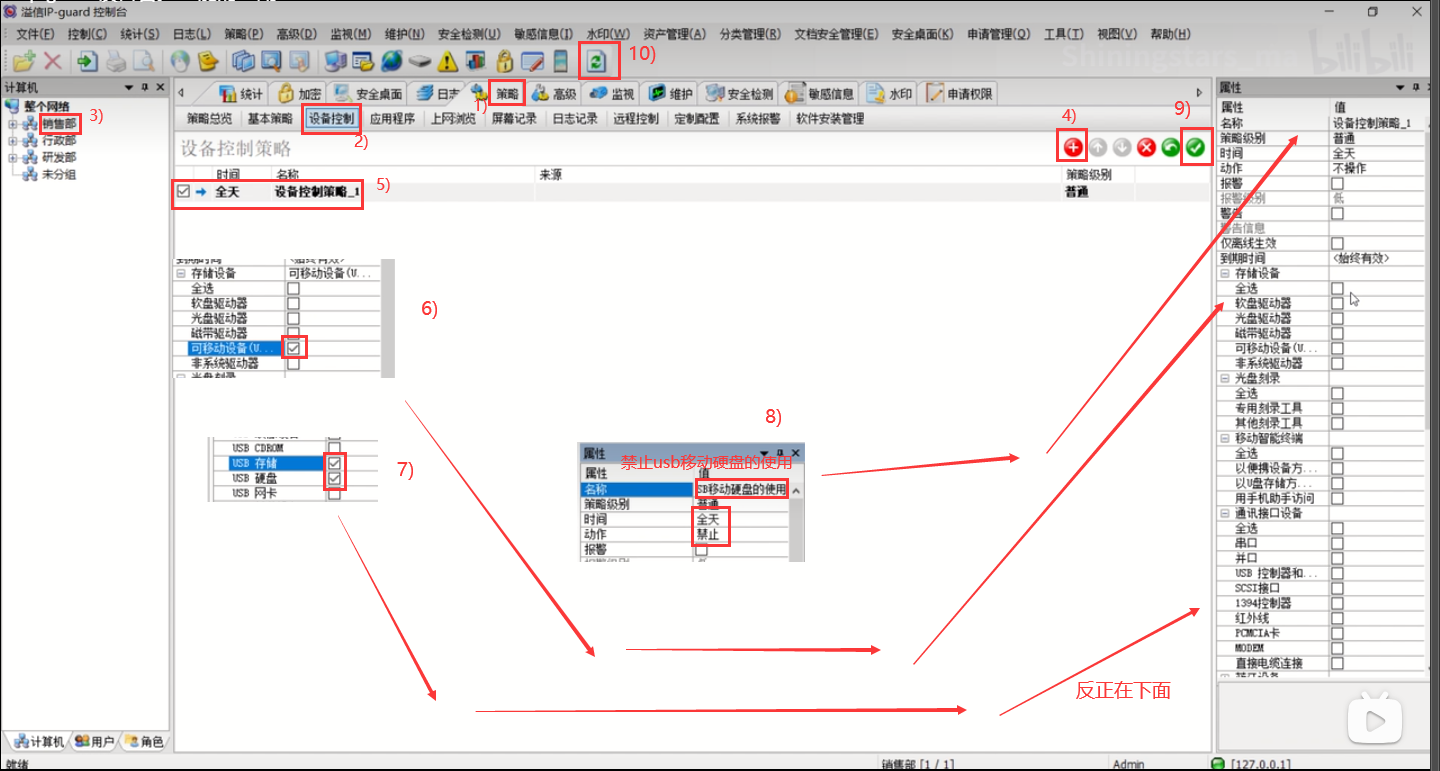Click the printer icon in the toolbar
Image resolution: width=1440 pixels, height=771 pixels.
tap(117, 61)
